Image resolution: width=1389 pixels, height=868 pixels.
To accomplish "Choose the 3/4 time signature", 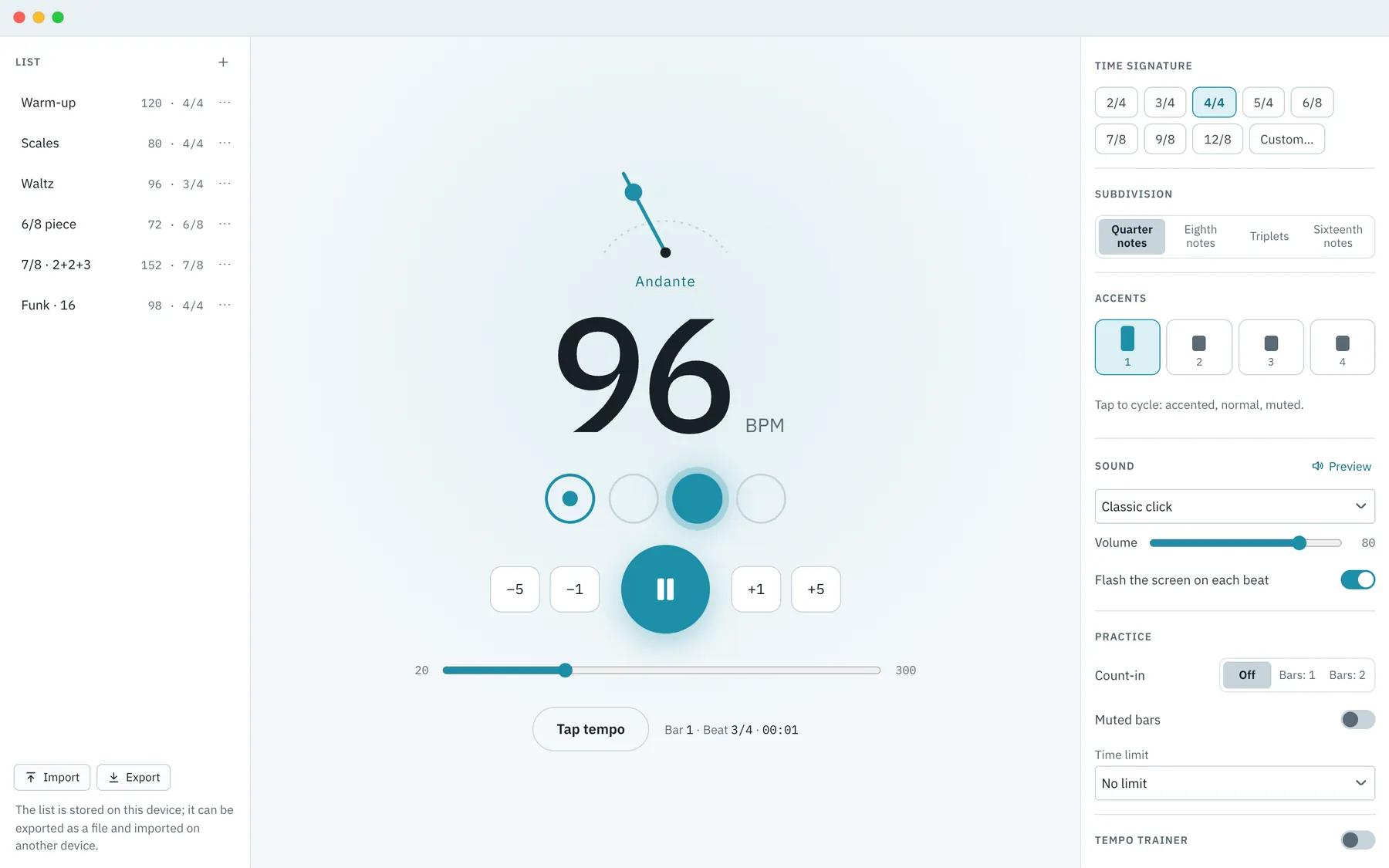I will tap(1165, 103).
